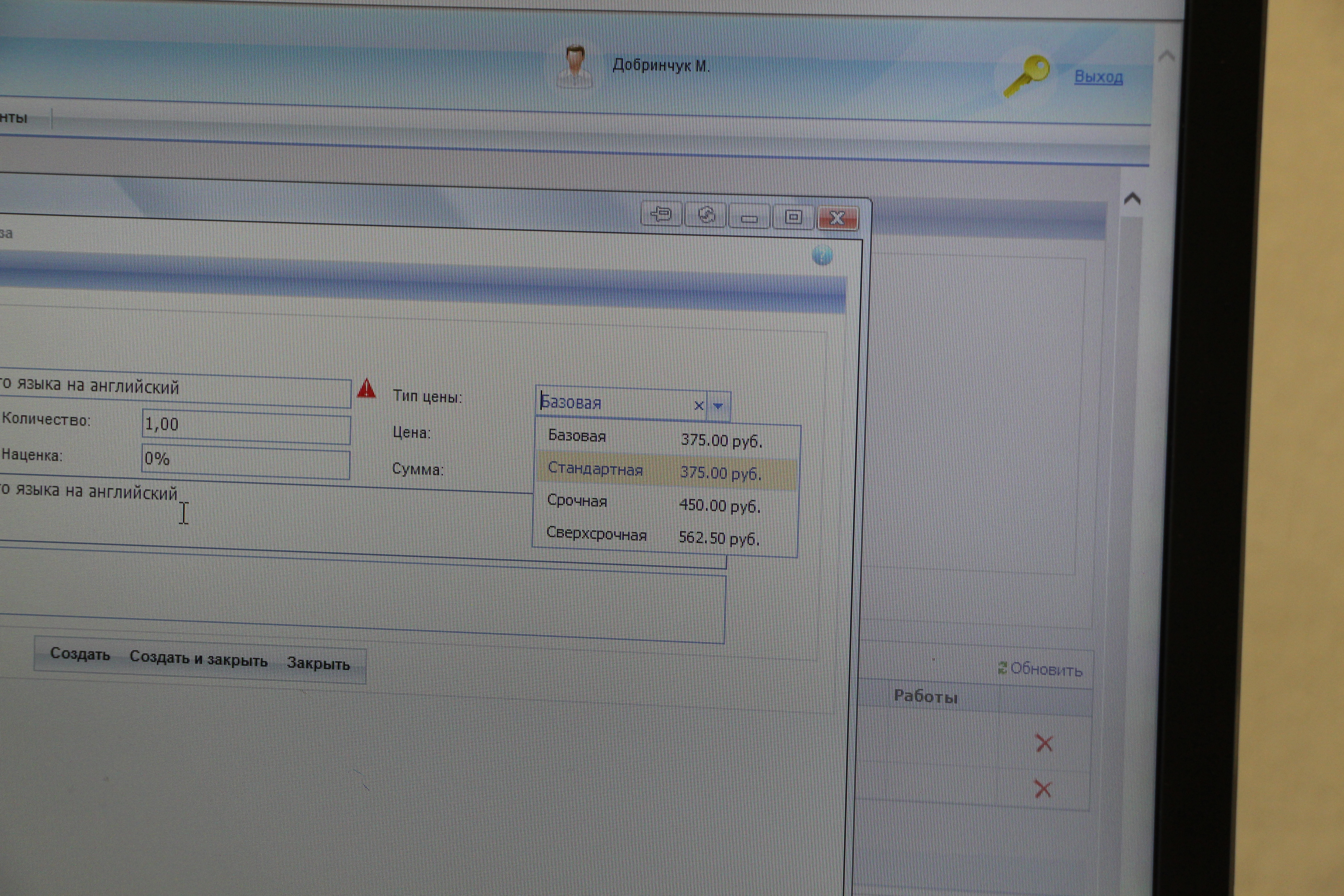Click the reload icon in dialog title bar
Viewport: 1344px width, 896px height.
pyautogui.click(x=706, y=215)
